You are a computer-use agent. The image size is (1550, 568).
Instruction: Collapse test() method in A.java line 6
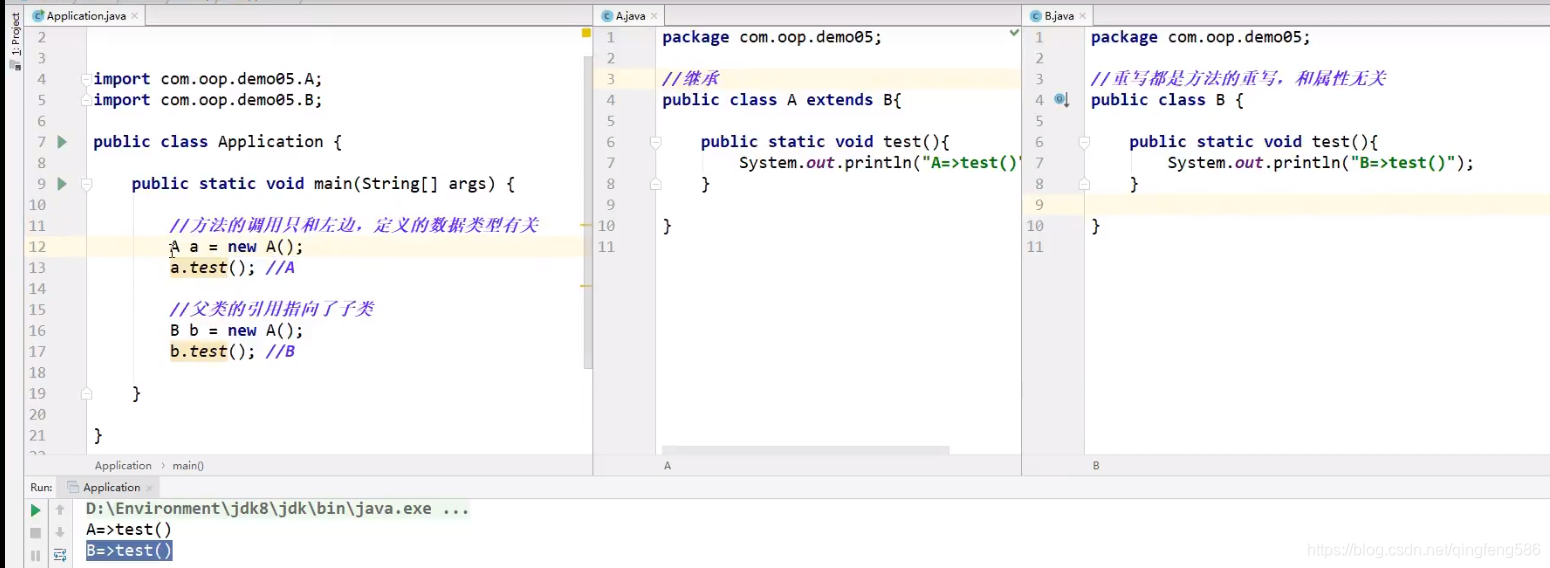[x=655, y=142]
